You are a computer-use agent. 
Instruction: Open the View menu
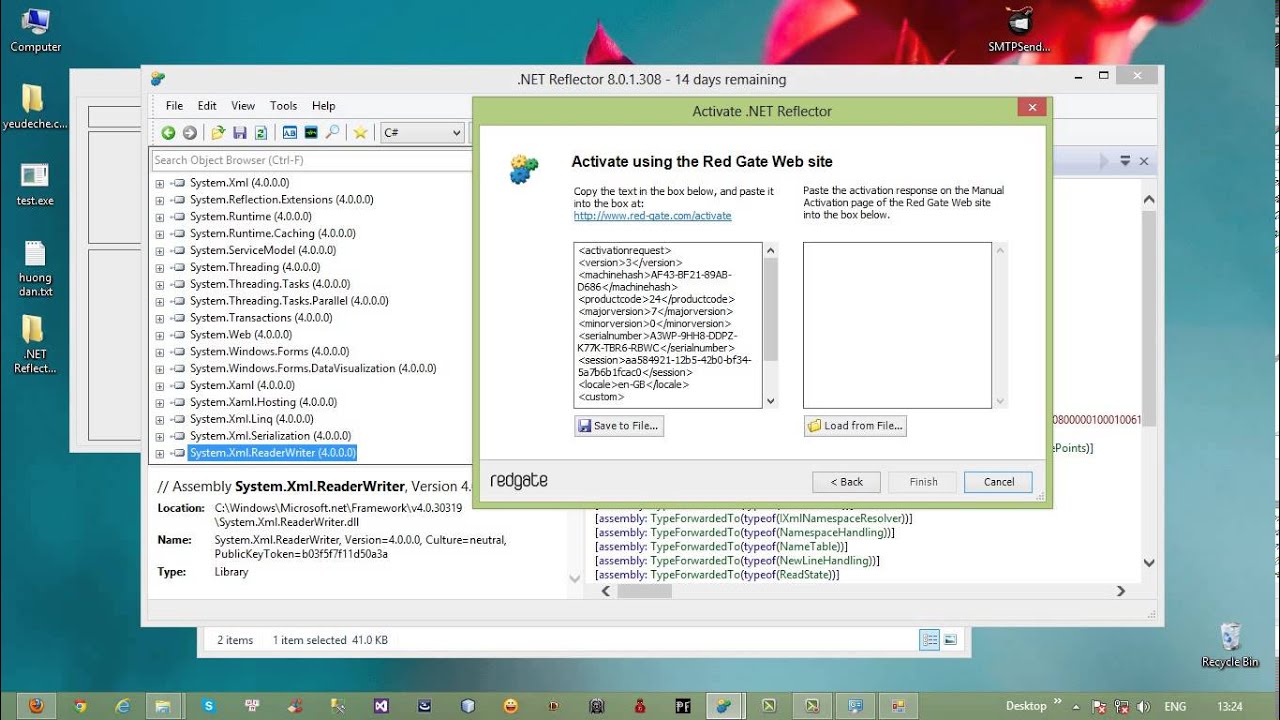(x=243, y=105)
